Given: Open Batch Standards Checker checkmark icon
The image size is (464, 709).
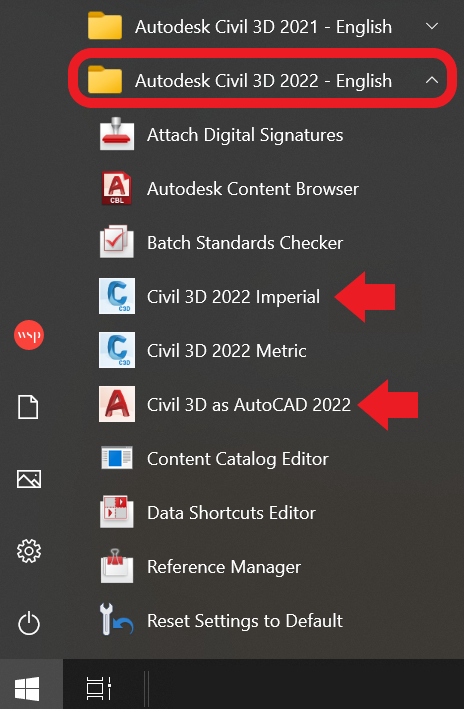Looking at the screenshot, I should (117, 242).
